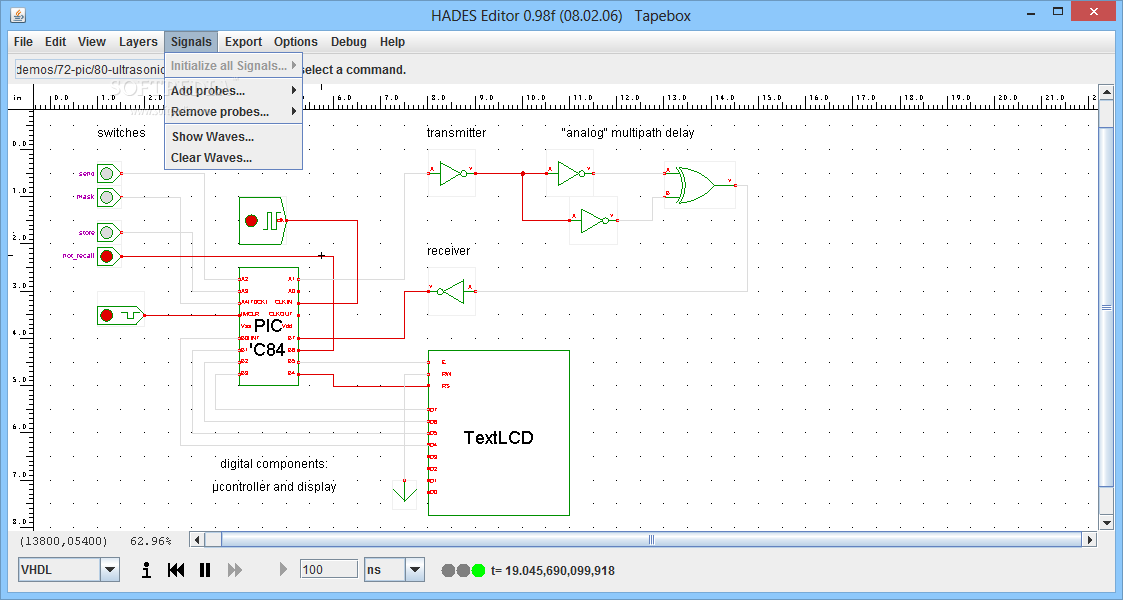Screen dimensions: 1123x600
Task: Open the ns time unit dropdown
Action: 414,570
